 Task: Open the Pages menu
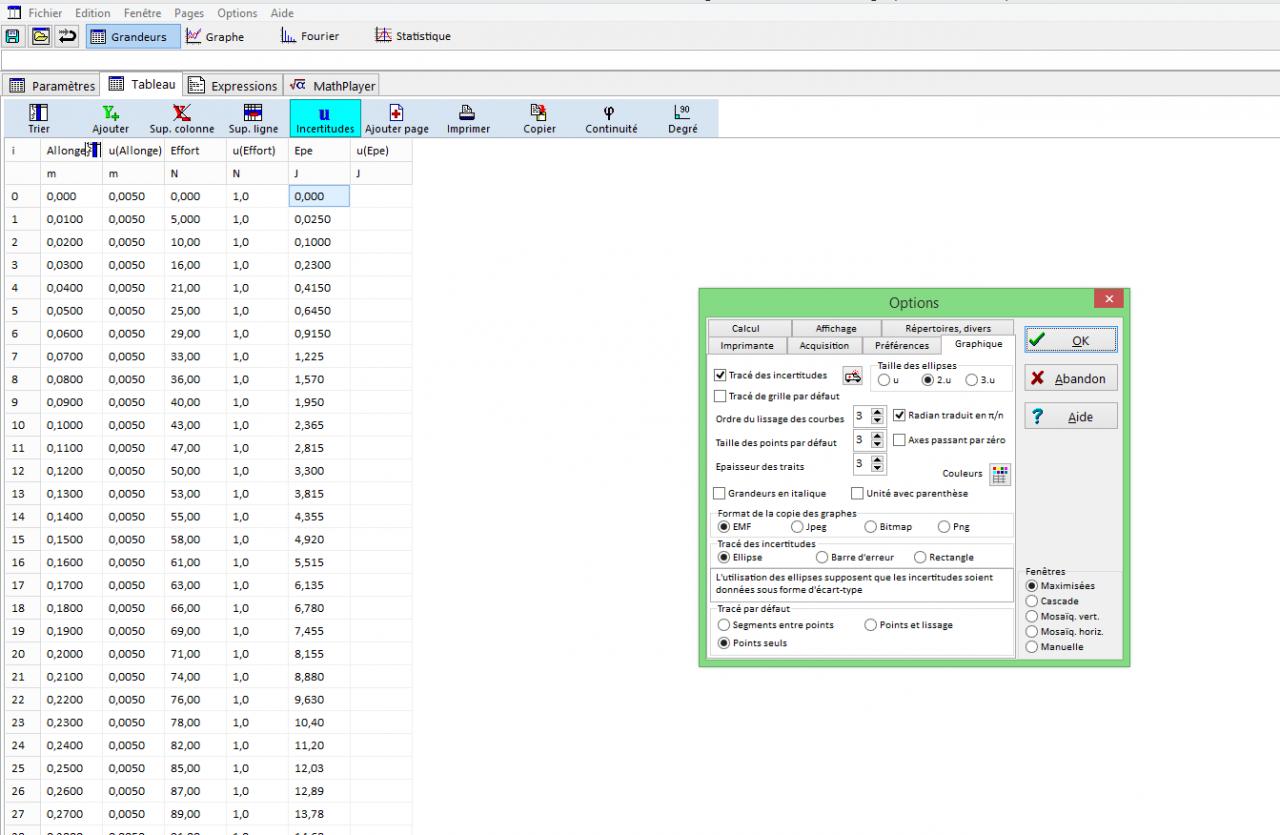[x=189, y=13]
